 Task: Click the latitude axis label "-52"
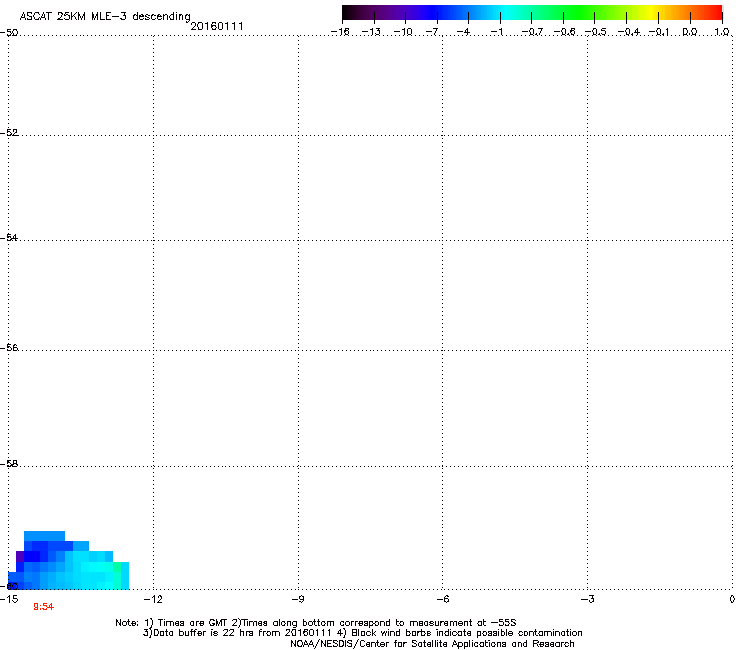tap(9, 133)
